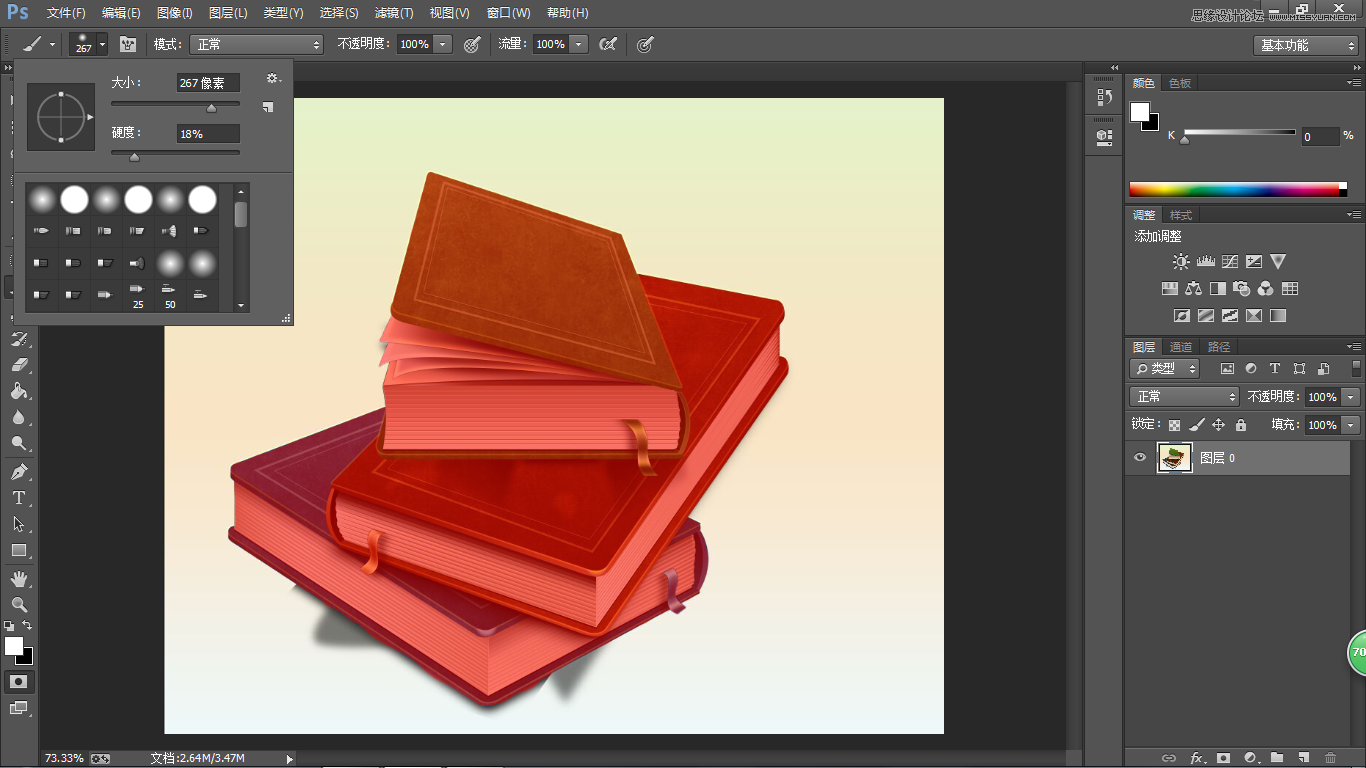Open the 基本功能 workspace dropdown
This screenshot has width=1366, height=768.
(x=1306, y=45)
